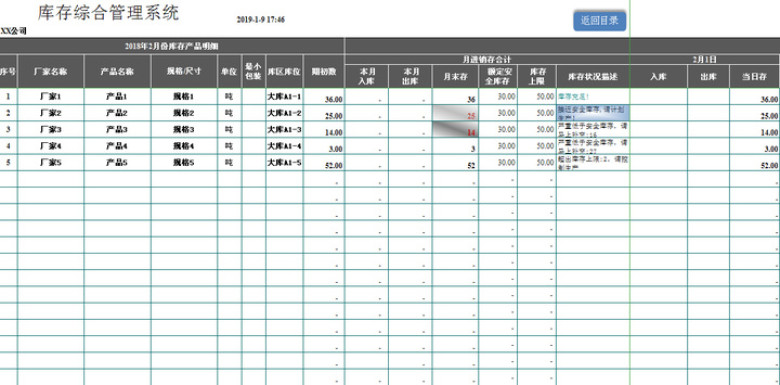Select the 最小包装 column header

click(x=254, y=71)
